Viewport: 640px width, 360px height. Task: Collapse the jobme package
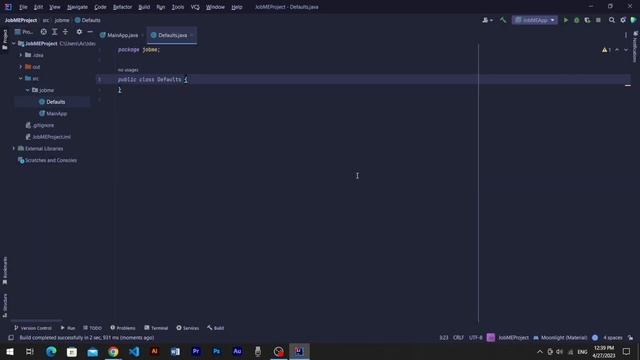pyautogui.click(x=28, y=90)
